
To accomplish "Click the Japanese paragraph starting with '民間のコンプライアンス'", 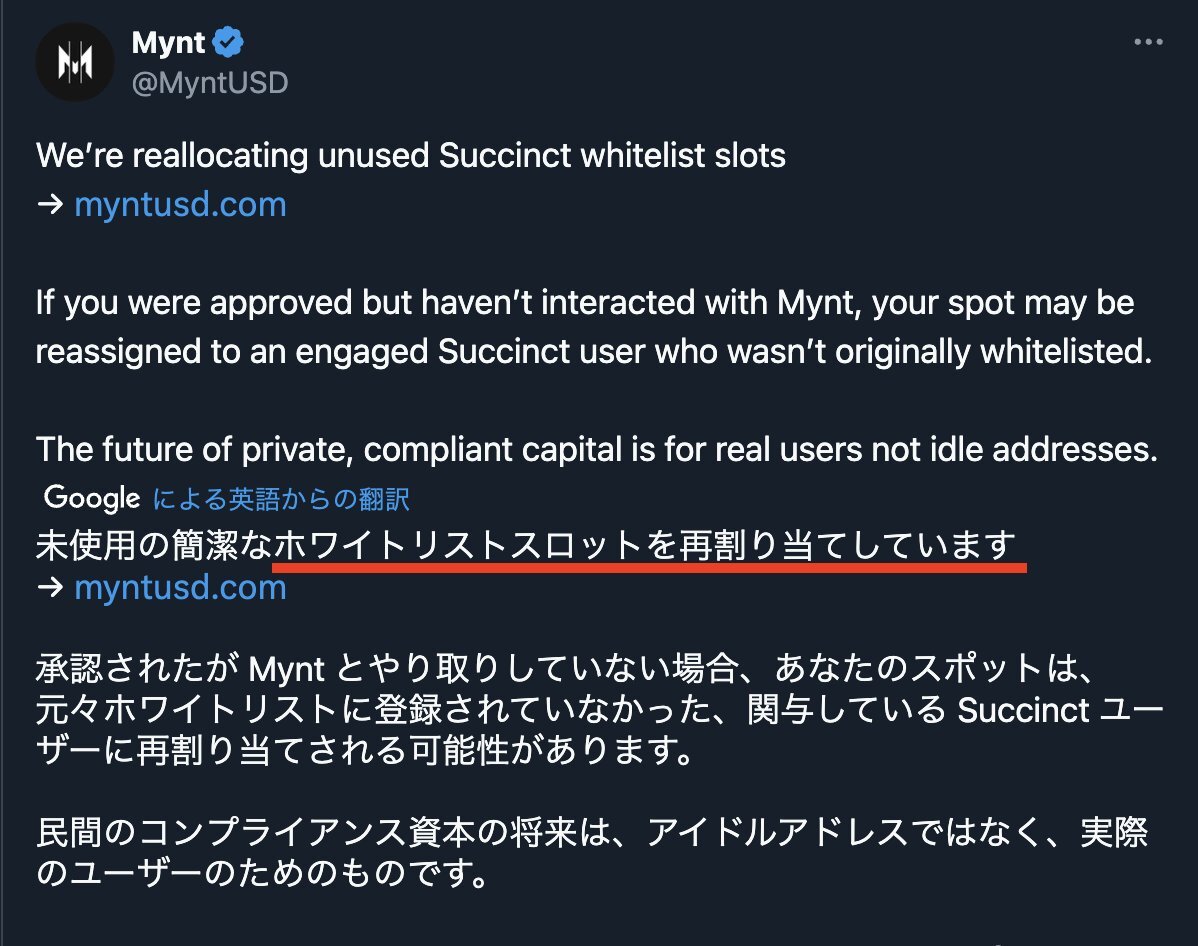I will 592,852.
